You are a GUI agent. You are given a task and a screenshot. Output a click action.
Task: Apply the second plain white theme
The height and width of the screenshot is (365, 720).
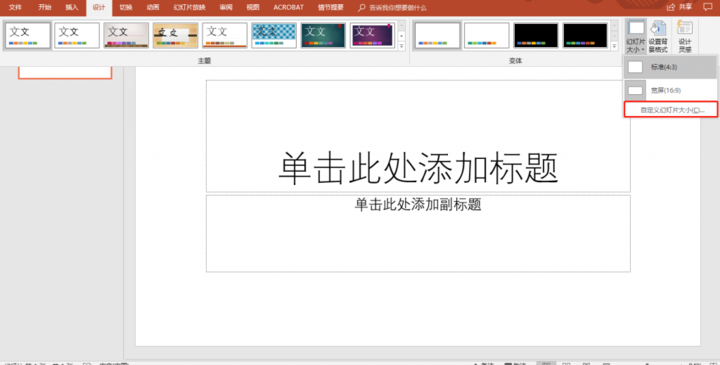[77, 35]
